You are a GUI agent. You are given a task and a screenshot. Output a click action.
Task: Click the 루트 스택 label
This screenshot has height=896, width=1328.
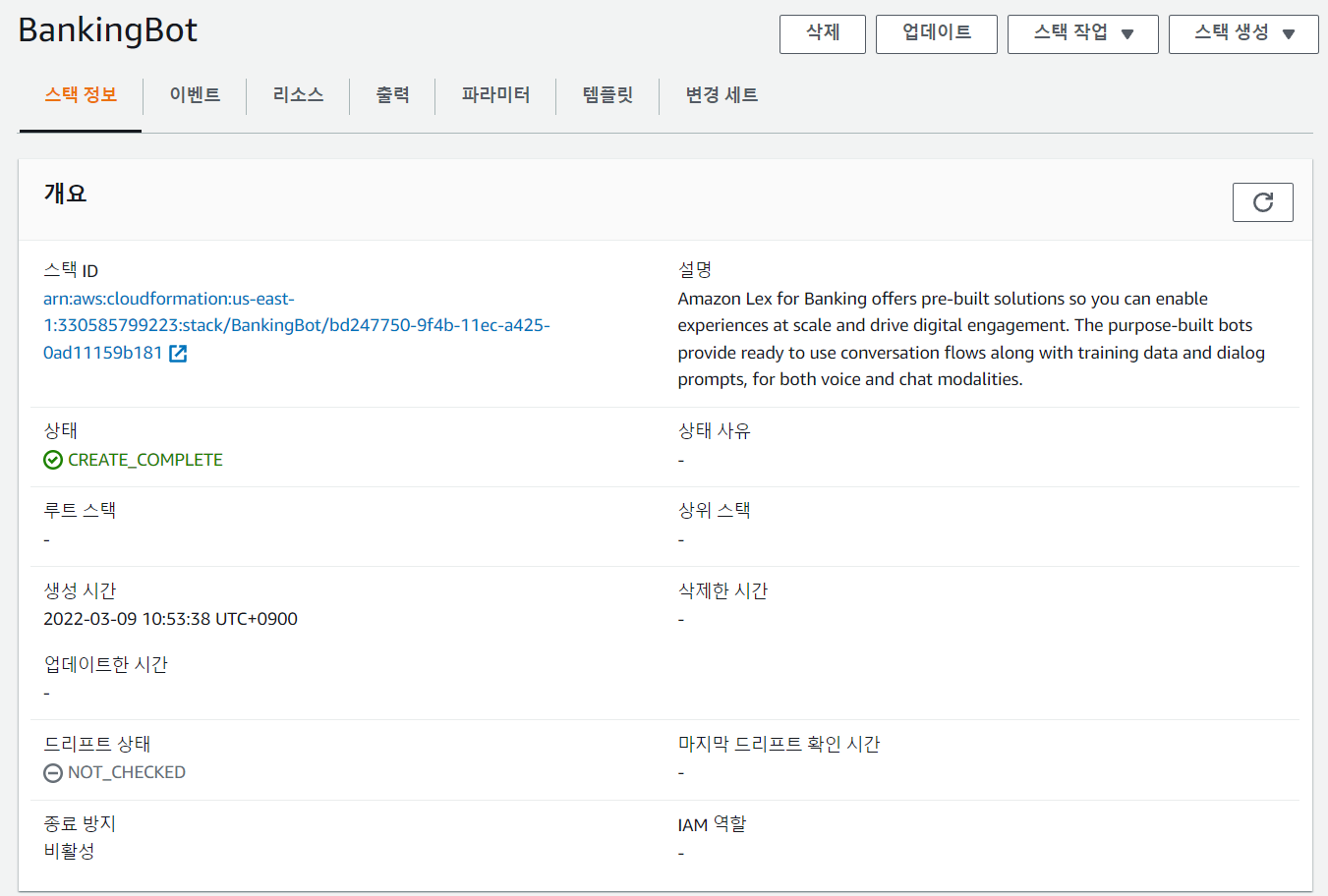(80, 510)
